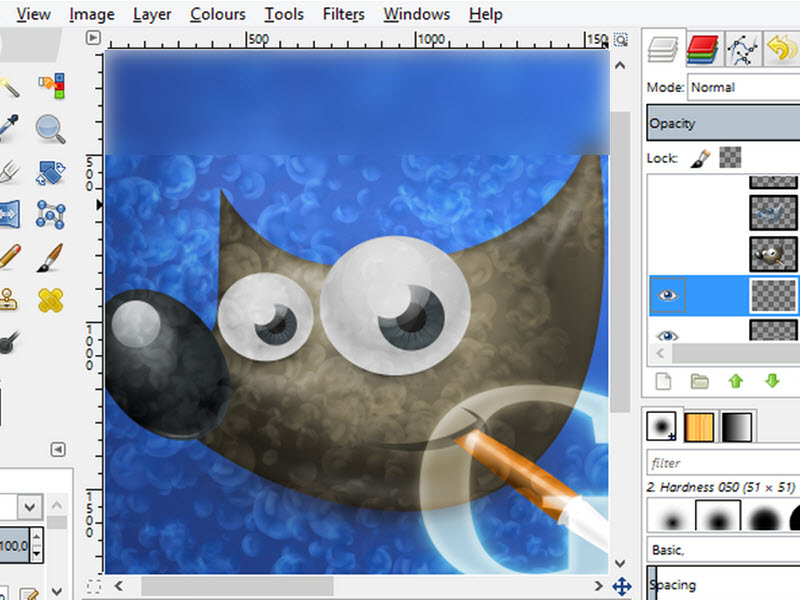
Task: Toggle the quick mask at canvas bottom-left
Action: [x=93, y=586]
